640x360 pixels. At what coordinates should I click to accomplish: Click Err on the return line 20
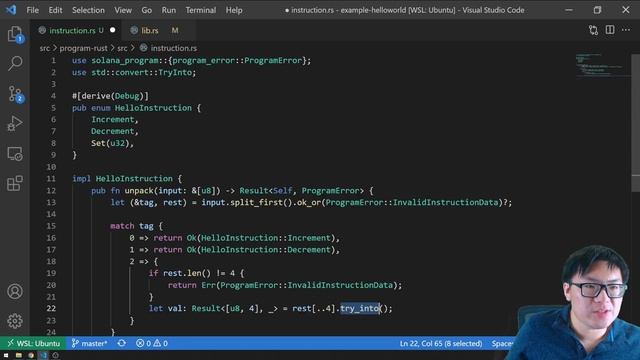click(208, 285)
